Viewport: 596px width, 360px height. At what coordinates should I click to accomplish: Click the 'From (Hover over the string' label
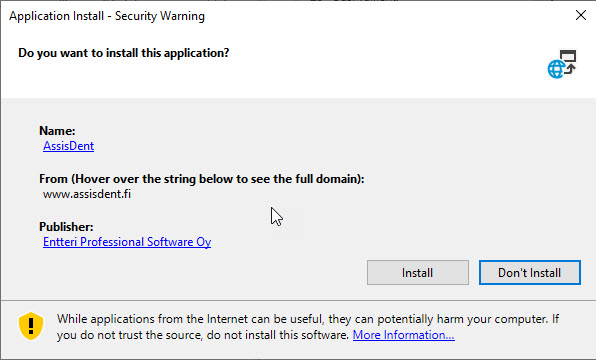click(x=201, y=179)
